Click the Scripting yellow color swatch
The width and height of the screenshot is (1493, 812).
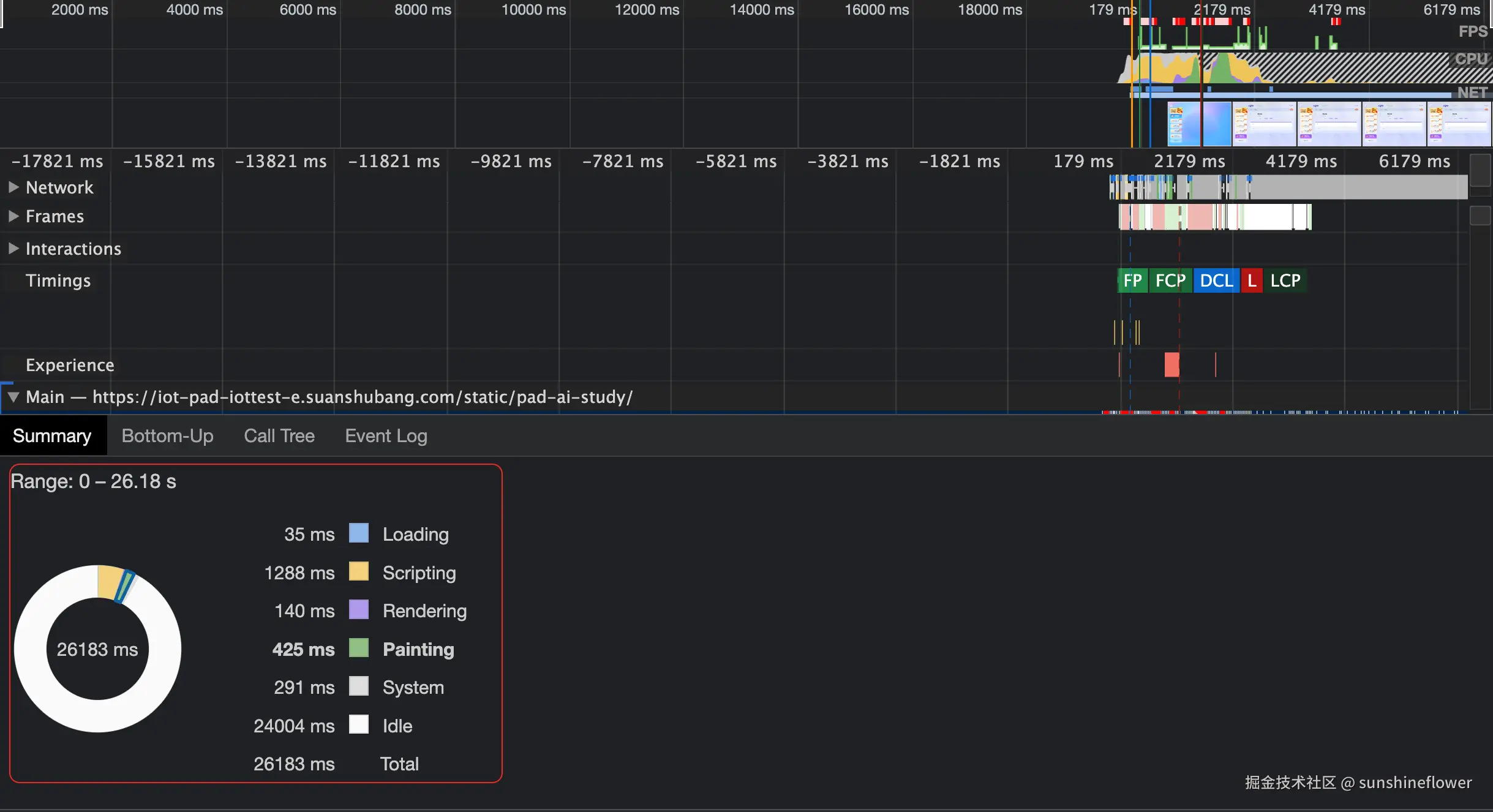(x=359, y=572)
